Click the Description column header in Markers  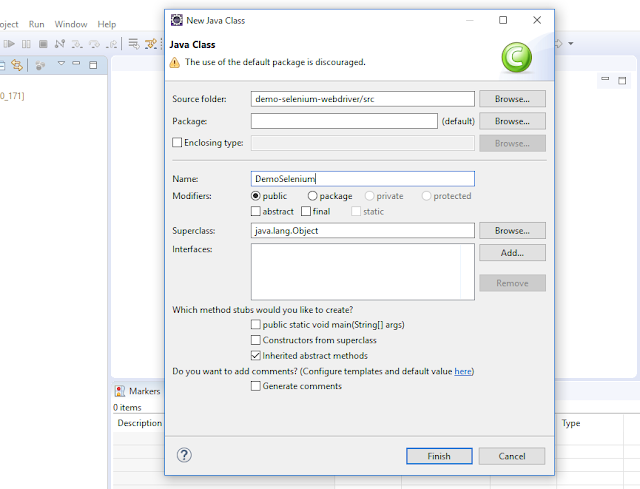[x=140, y=423]
